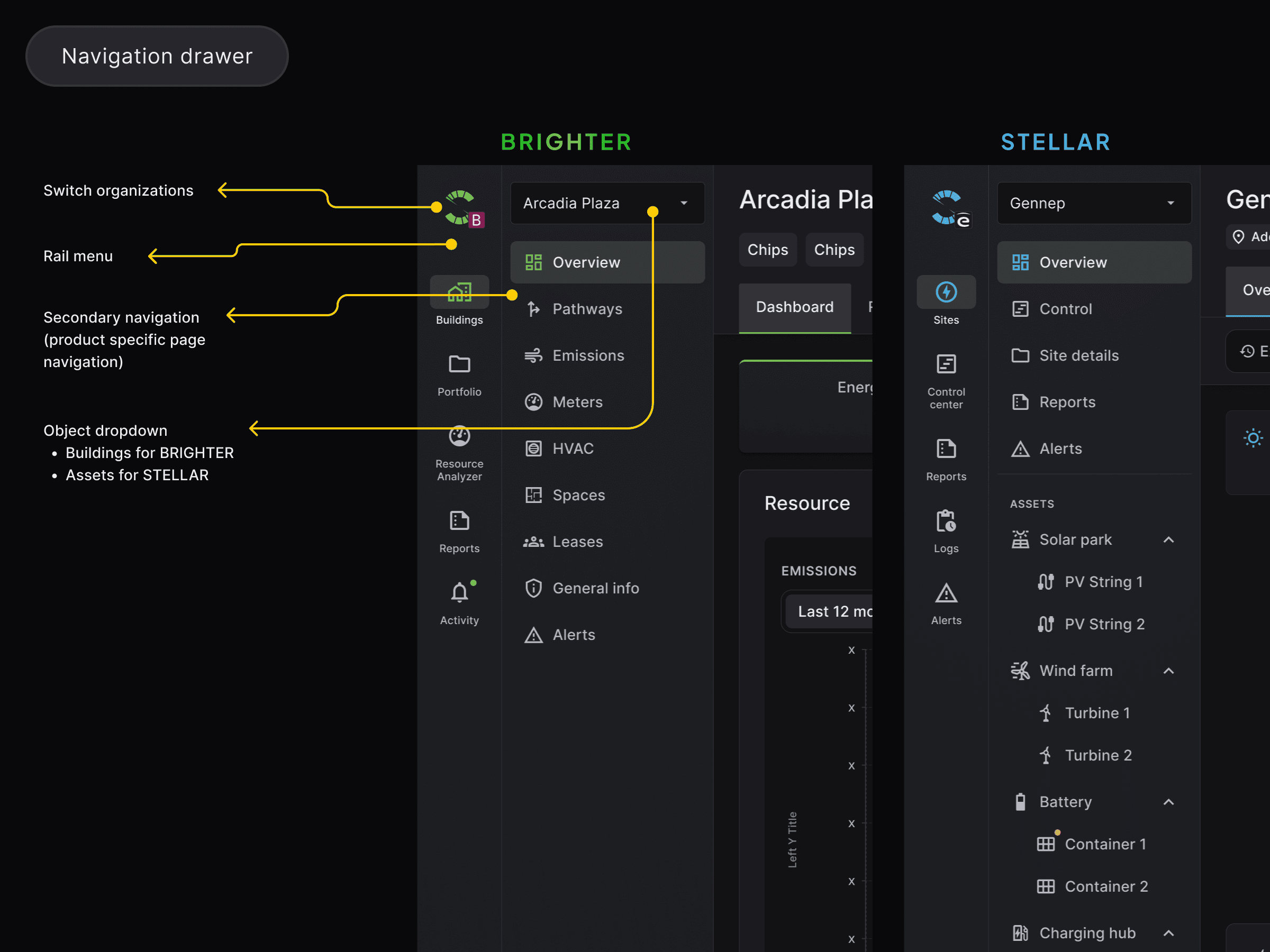Open Container 1 battery asset
This screenshot has height=952, width=1270.
pos(1105,844)
